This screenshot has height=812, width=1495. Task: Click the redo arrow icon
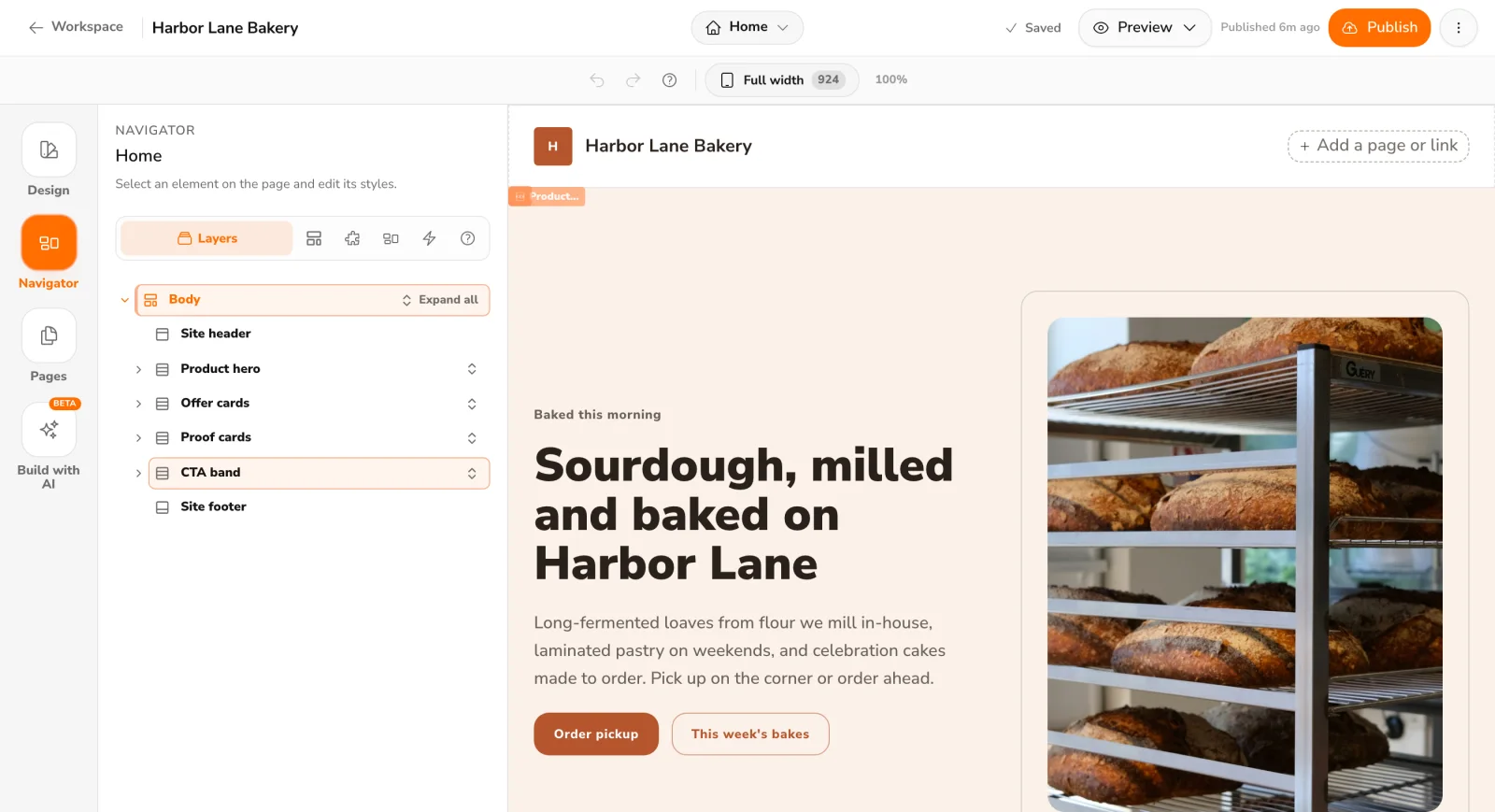pos(634,80)
